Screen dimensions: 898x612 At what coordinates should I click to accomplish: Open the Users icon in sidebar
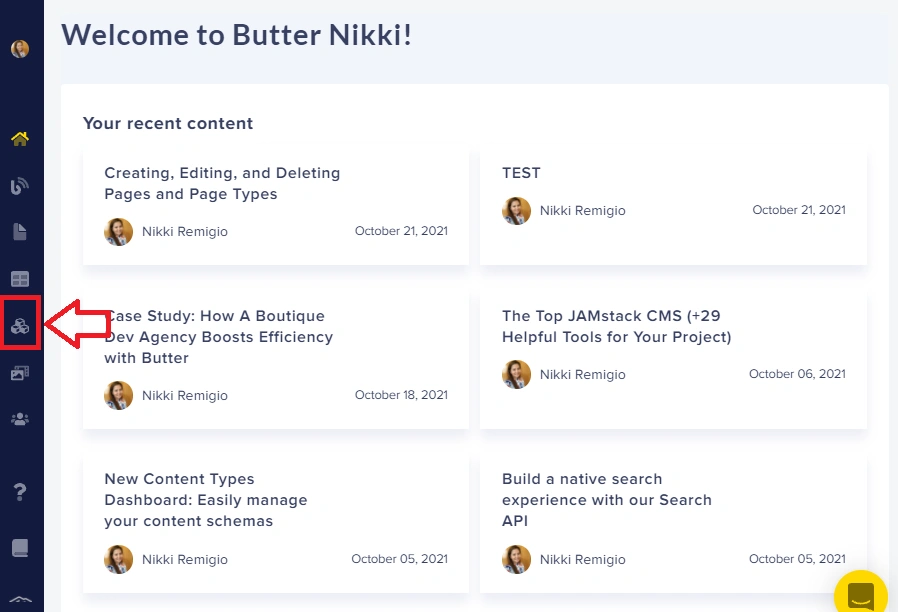20,420
